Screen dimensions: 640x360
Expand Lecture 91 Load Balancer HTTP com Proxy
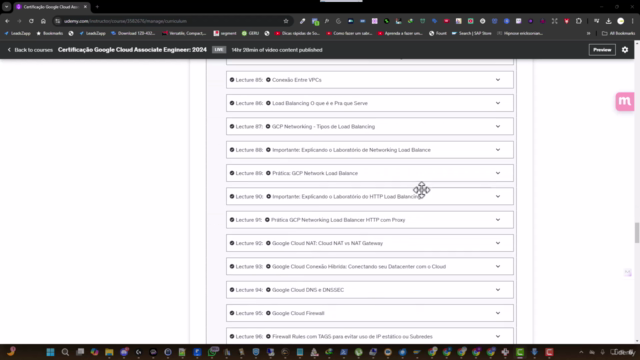click(498, 220)
